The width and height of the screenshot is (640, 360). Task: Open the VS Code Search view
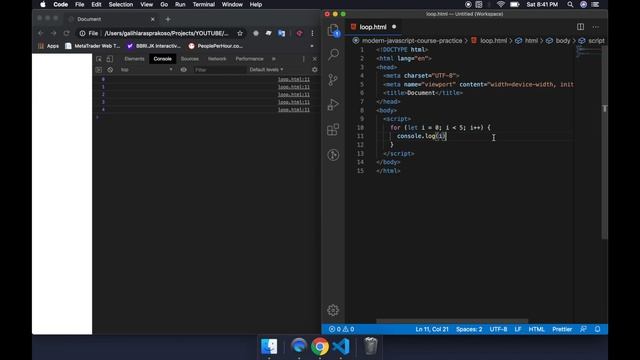(x=333, y=54)
